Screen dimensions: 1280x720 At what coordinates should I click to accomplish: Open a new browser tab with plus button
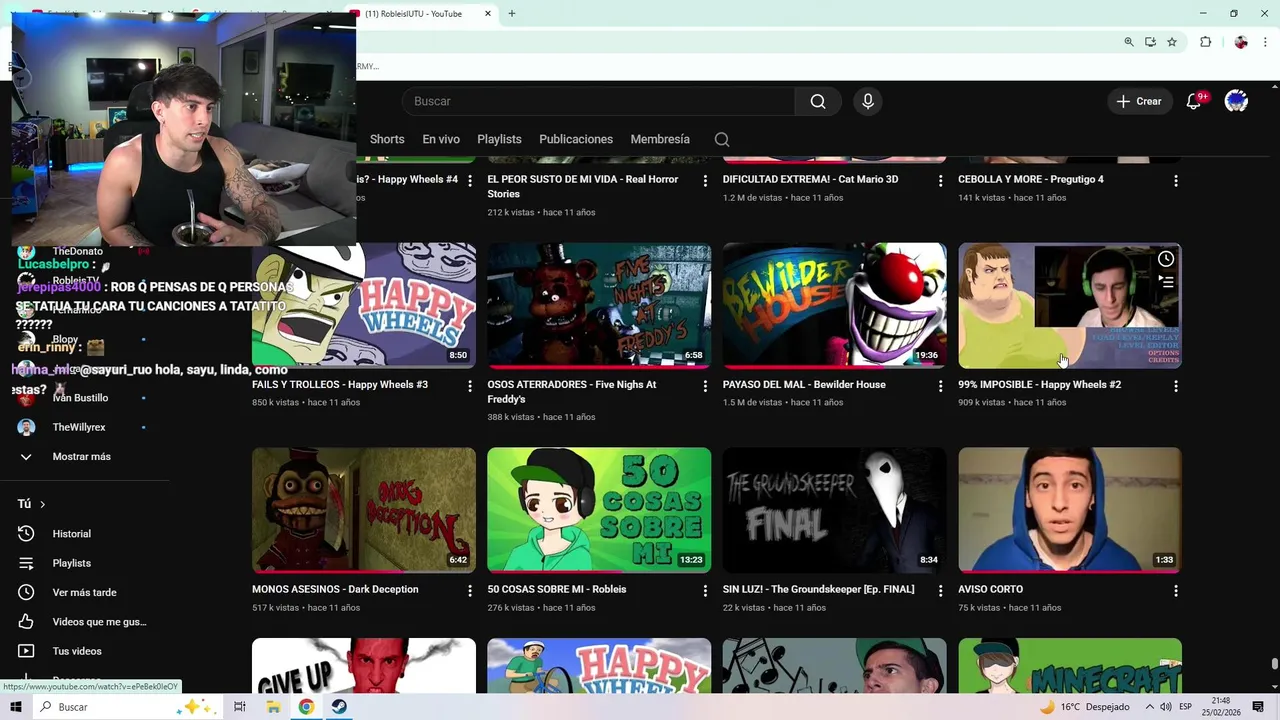click(512, 14)
